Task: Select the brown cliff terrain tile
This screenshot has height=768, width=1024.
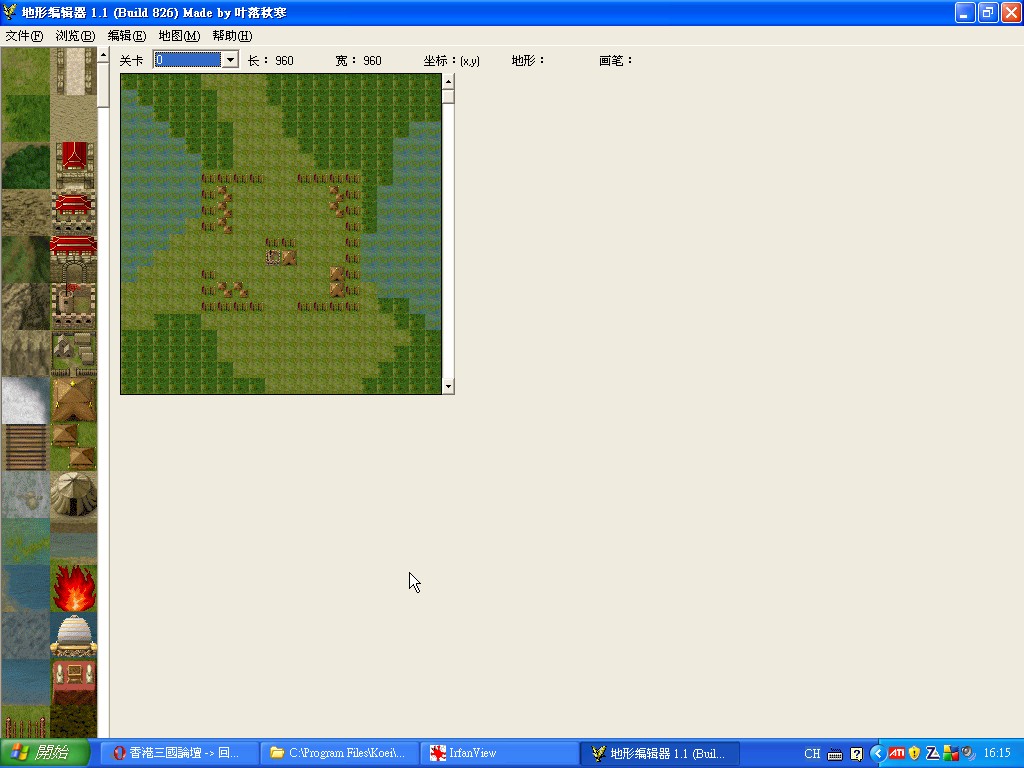Action: pyautogui.click(x=25, y=353)
